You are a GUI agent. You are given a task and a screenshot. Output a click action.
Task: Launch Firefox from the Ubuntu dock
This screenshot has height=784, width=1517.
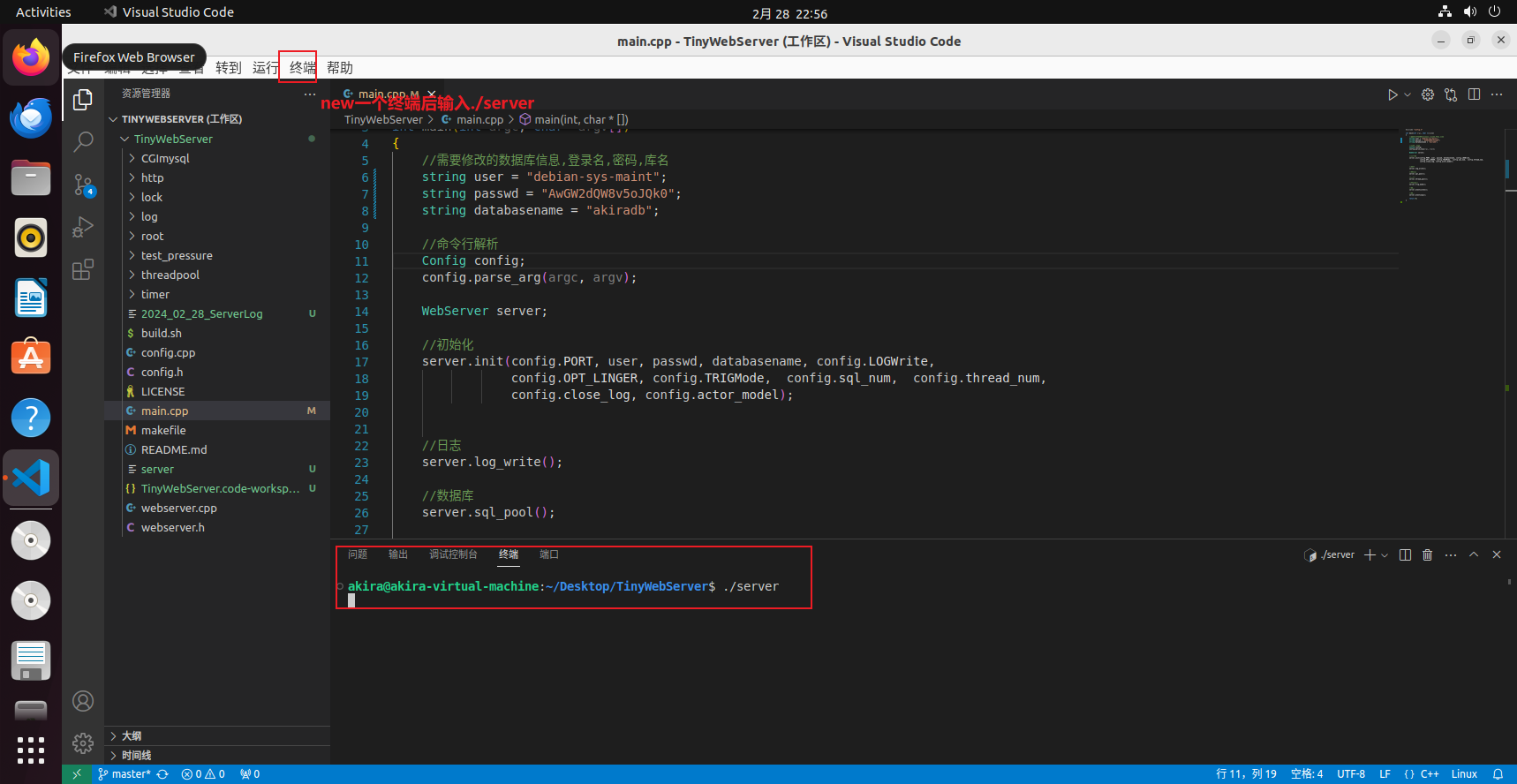31,58
